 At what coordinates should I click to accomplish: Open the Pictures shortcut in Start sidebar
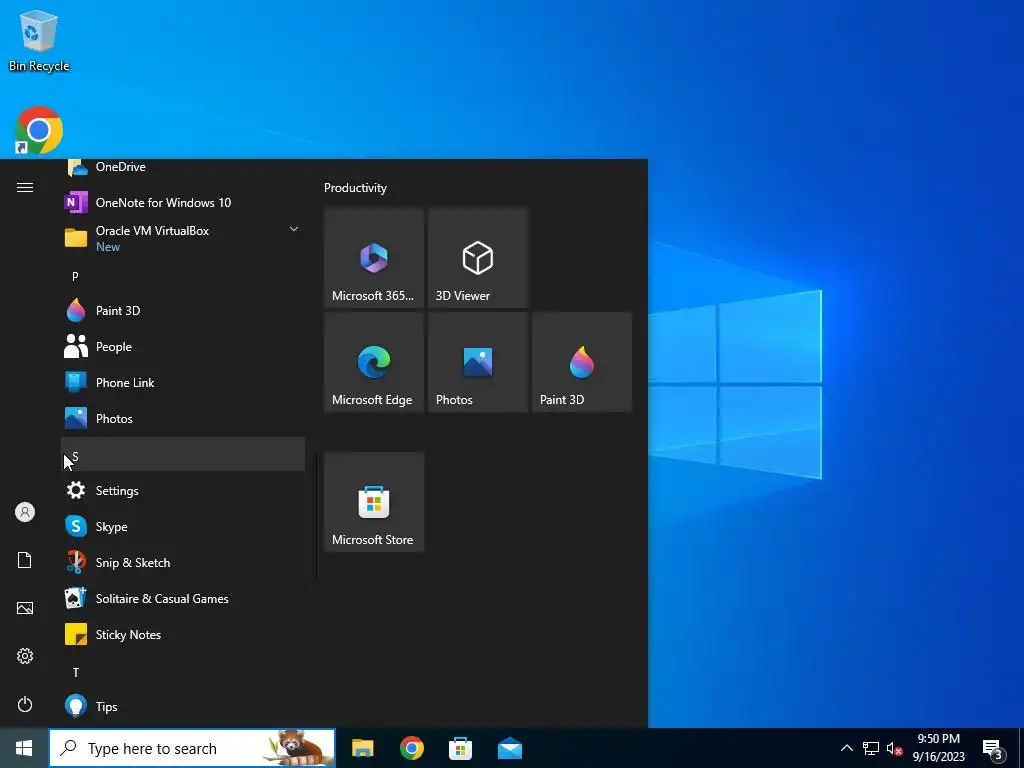pyautogui.click(x=25, y=608)
